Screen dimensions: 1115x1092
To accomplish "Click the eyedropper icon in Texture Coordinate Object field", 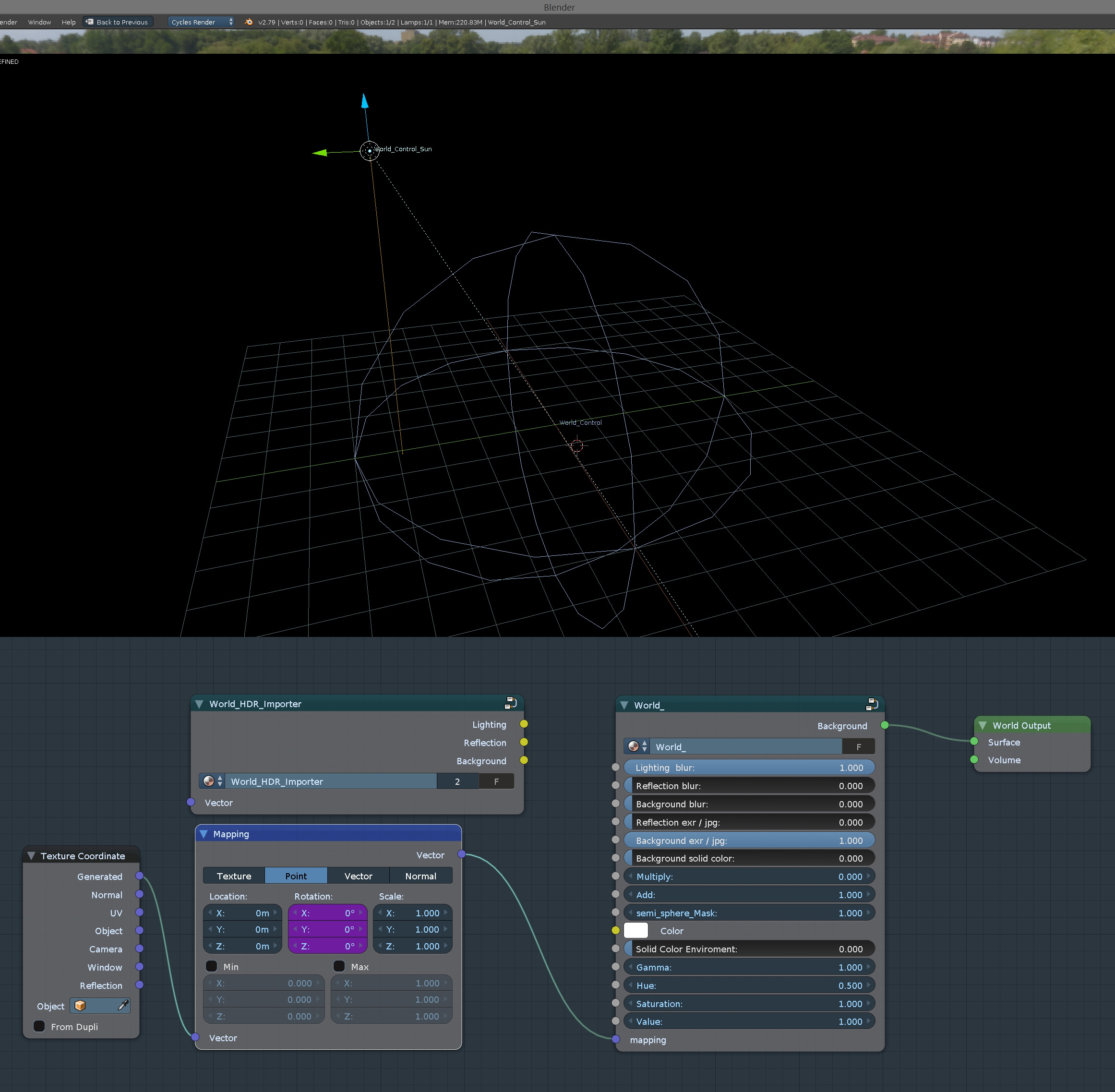I will (x=123, y=1006).
